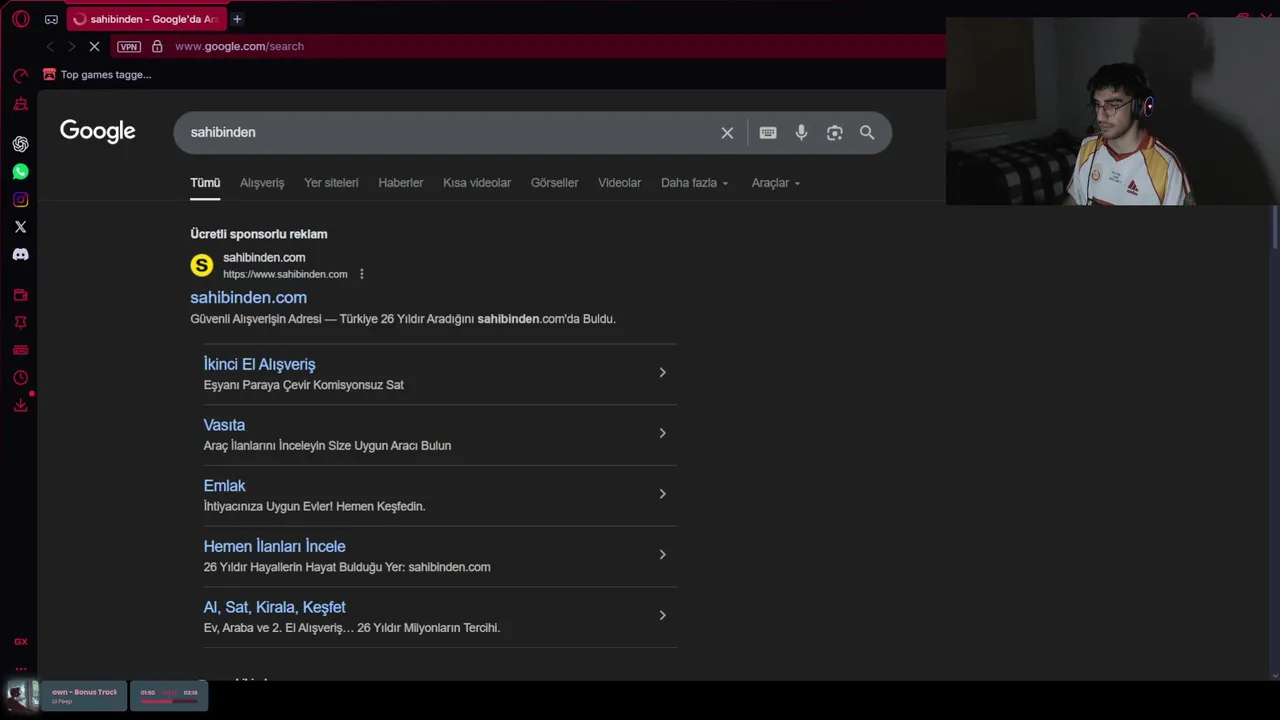The width and height of the screenshot is (1280, 720).
Task: Open the History clock sidebar icon
Action: click(20, 378)
